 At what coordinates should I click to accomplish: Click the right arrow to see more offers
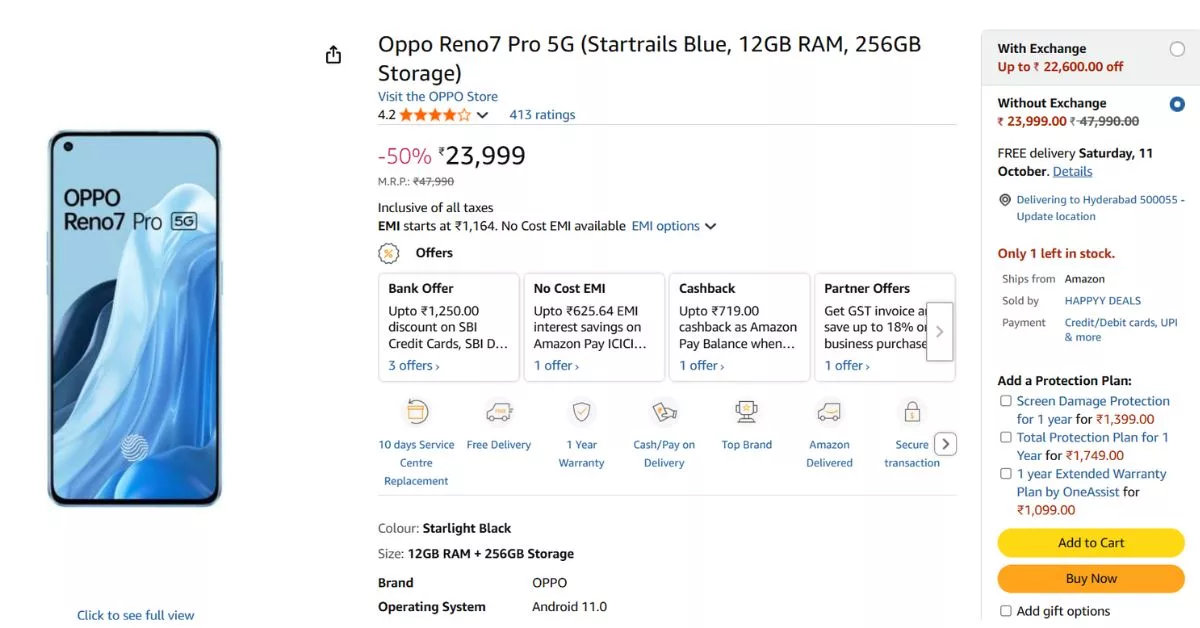click(939, 330)
